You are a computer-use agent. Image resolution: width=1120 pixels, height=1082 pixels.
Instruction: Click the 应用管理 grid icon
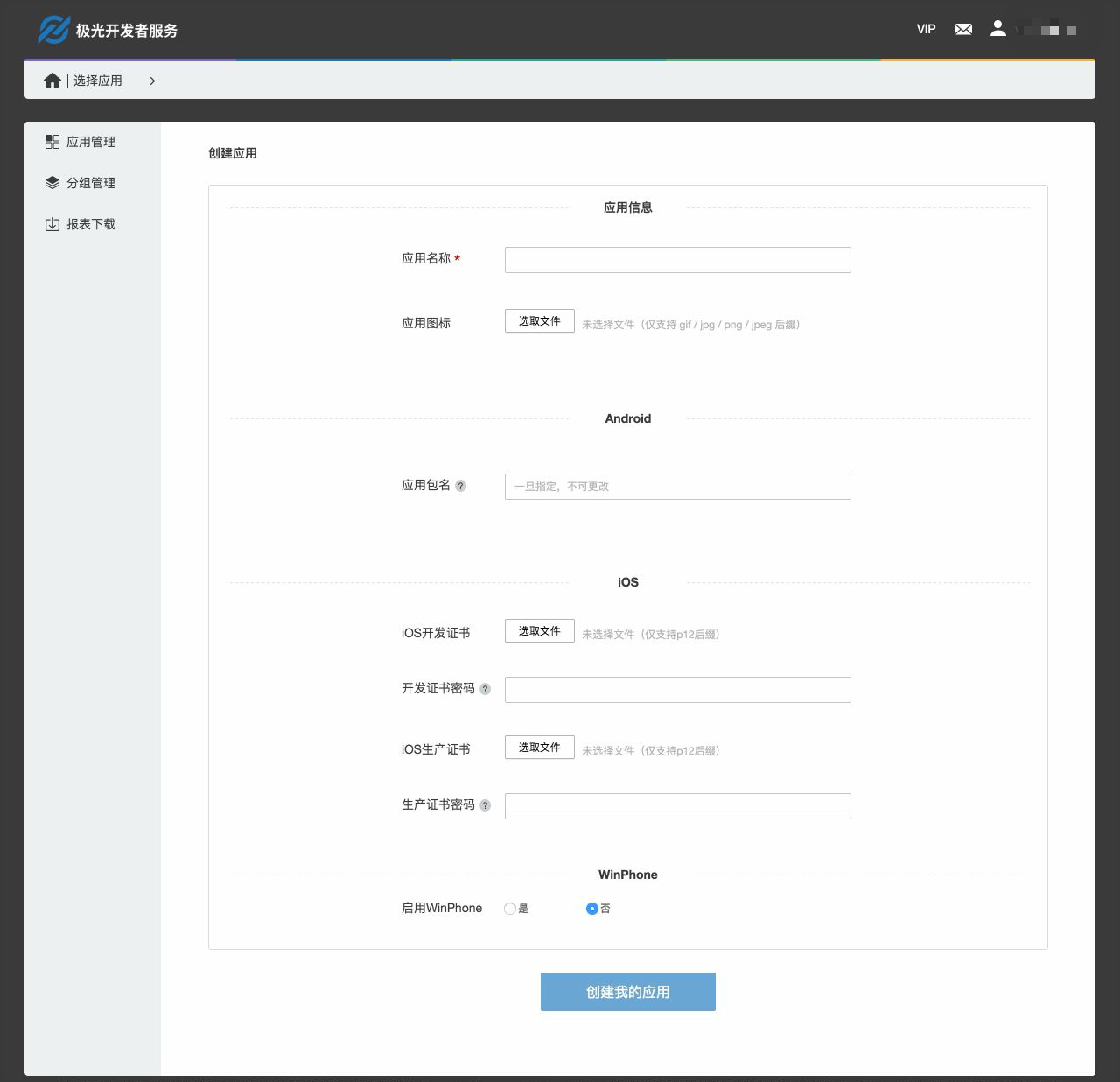(x=52, y=142)
